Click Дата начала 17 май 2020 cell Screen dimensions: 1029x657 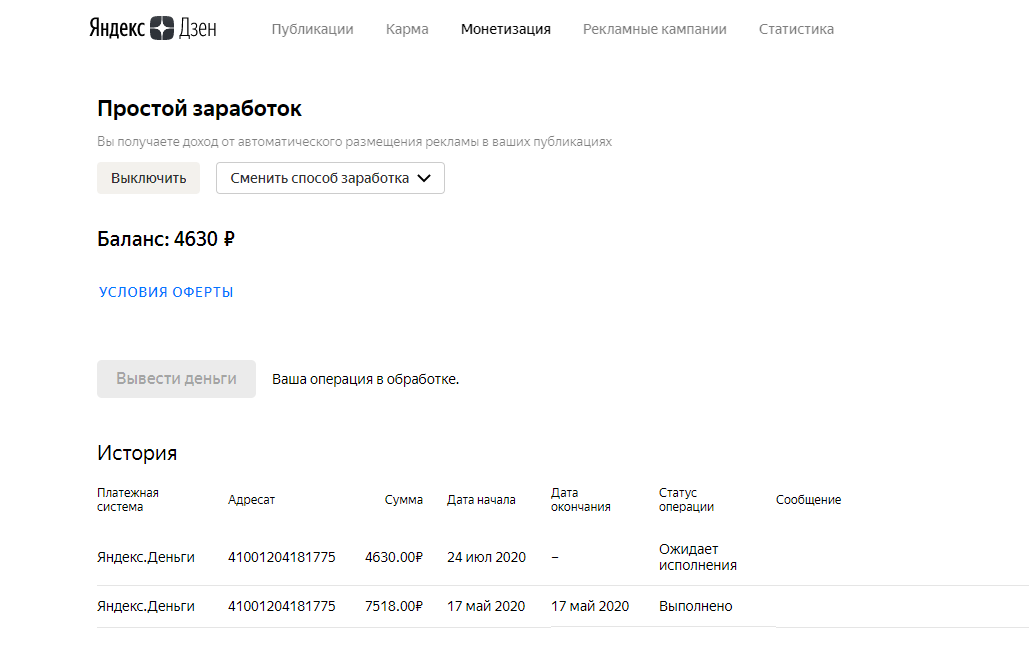tap(486, 606)
